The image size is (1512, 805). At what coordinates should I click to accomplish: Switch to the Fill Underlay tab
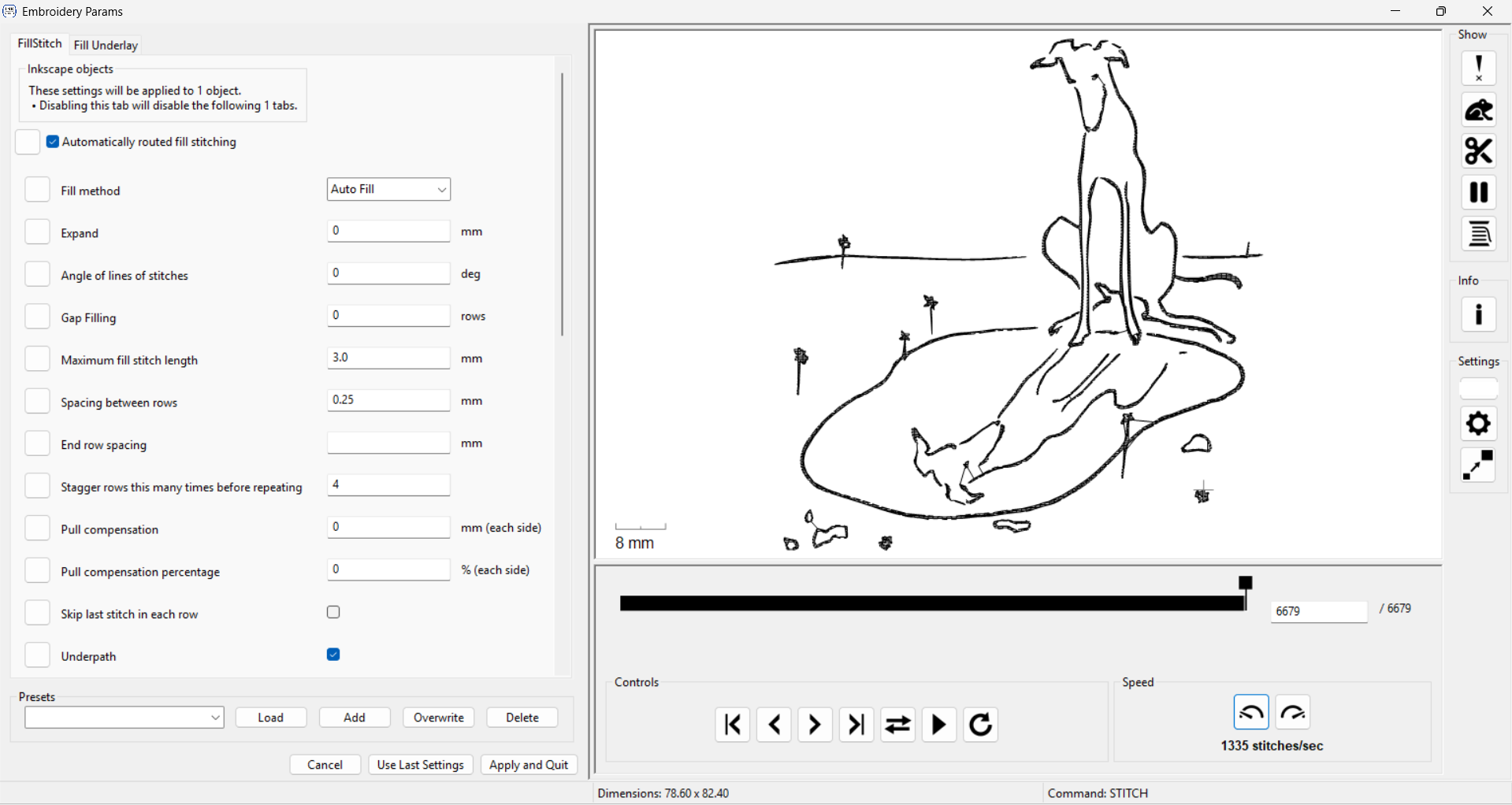(x=106, y=45)
